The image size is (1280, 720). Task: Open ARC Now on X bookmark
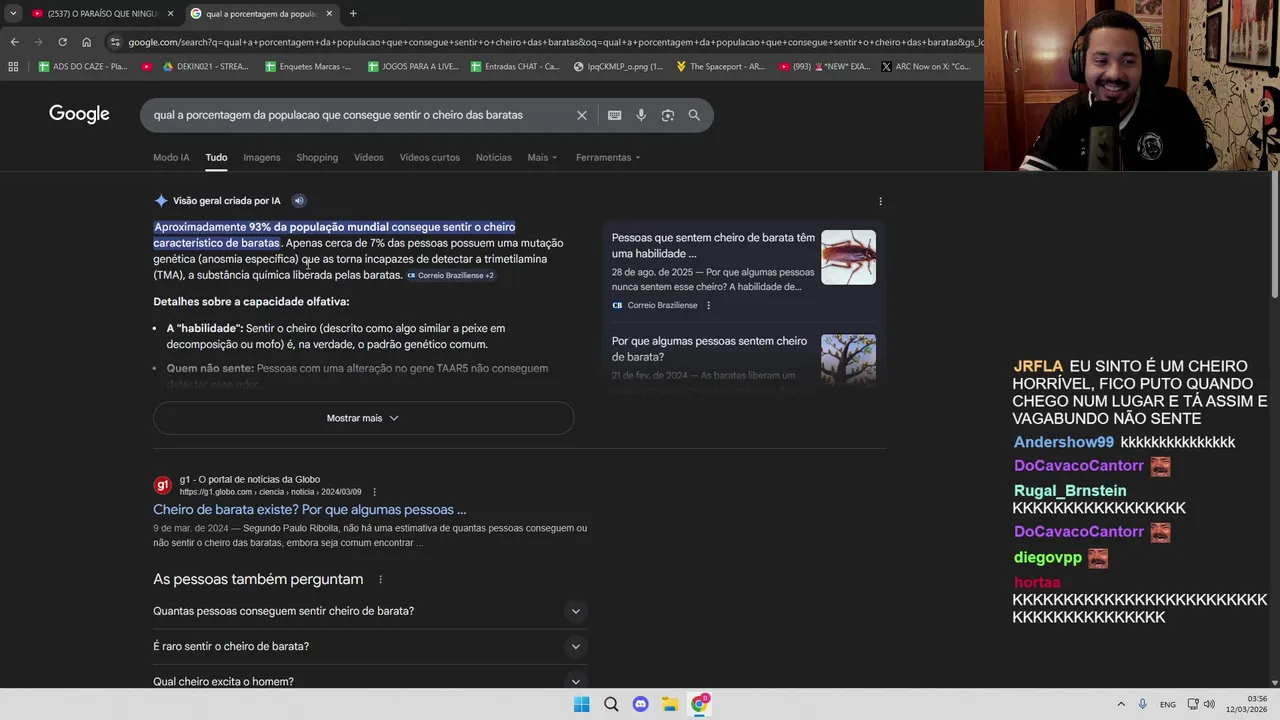(x=926, y=67)
